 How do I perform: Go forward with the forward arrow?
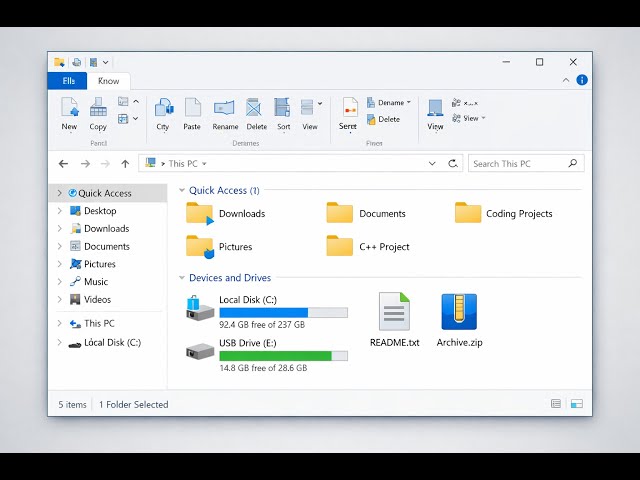pyautogui.click(x=85, y=164)
